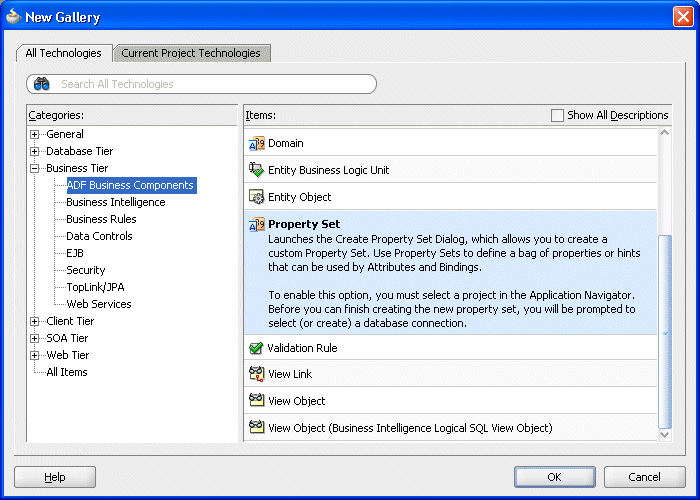This screenshot has height=500, width=700.
Task: Click the Property Set item icon
Action: pyautogui.click(x=257, y=224)
